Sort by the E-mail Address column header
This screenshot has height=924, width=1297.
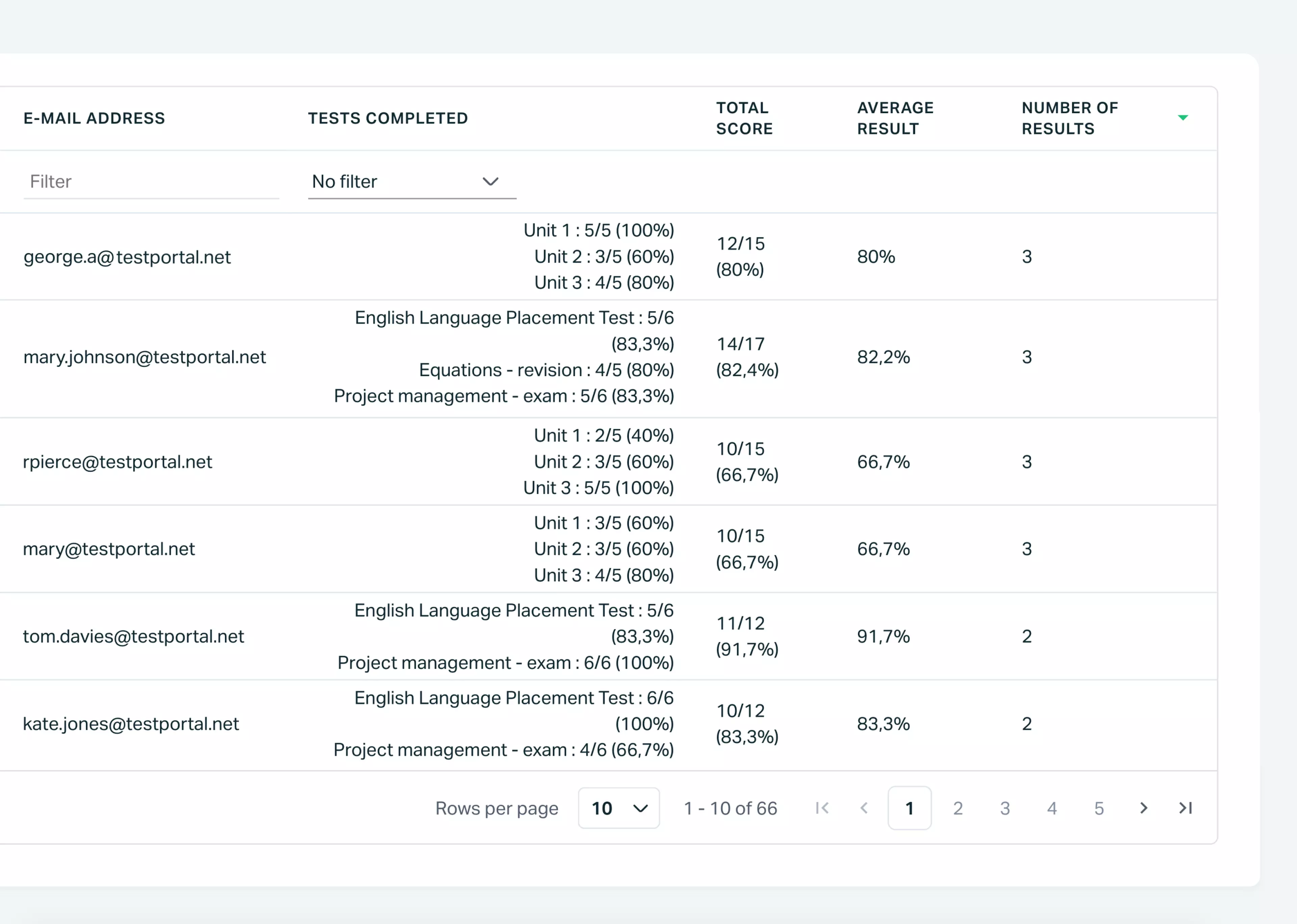pyautogui.click(x=95, y=118)
